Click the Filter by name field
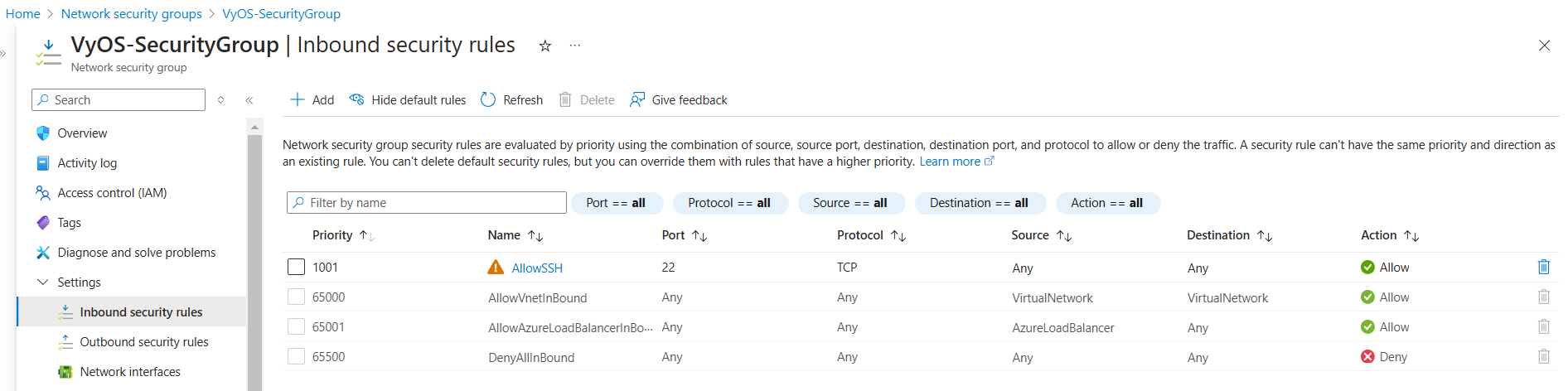The image size is (1568, 391). coord(427,203)
